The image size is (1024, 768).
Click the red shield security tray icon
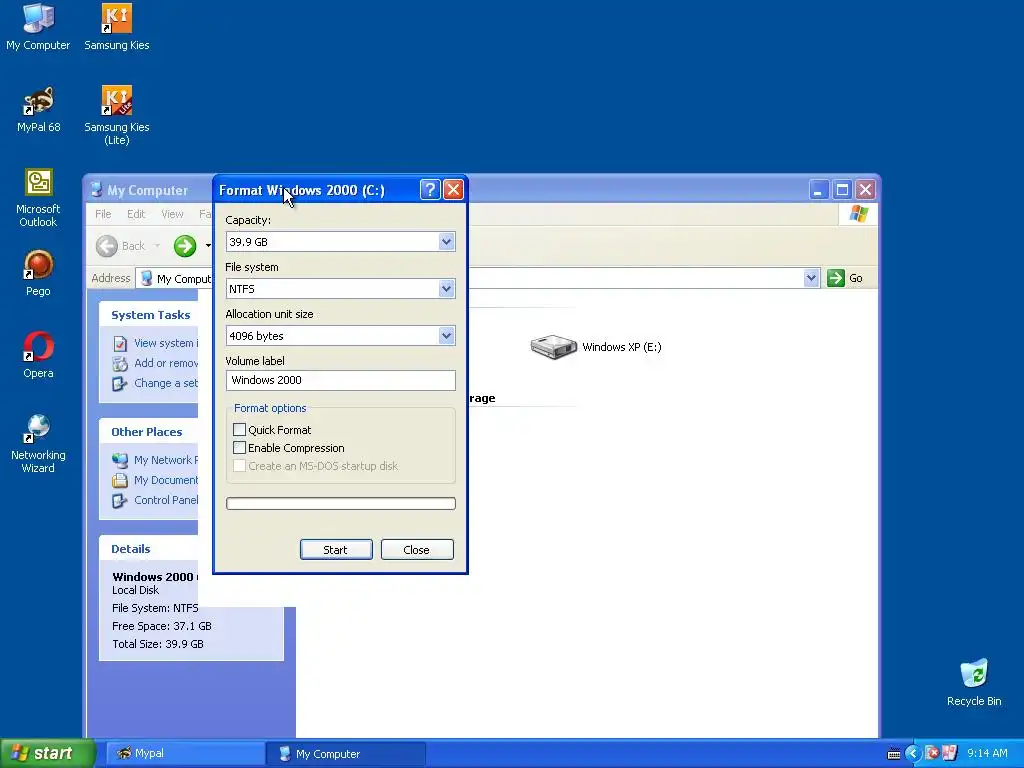pyautogui.click(x=932, y=754)
